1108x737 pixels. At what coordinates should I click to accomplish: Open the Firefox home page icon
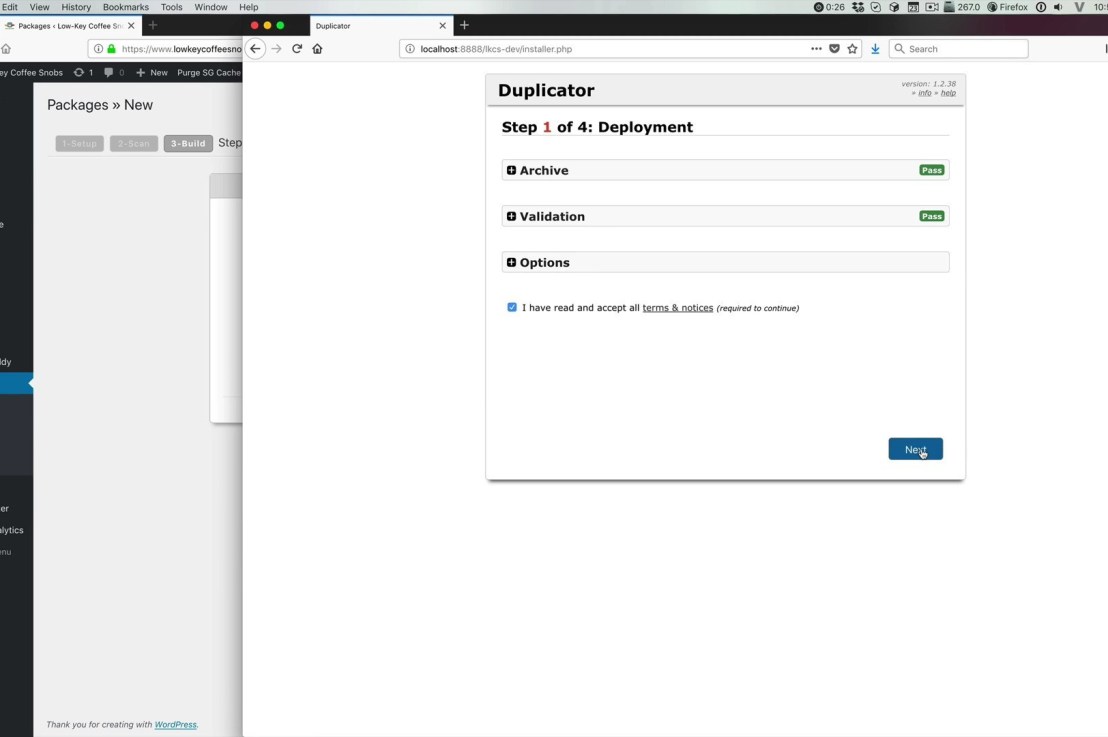(317, 48)
